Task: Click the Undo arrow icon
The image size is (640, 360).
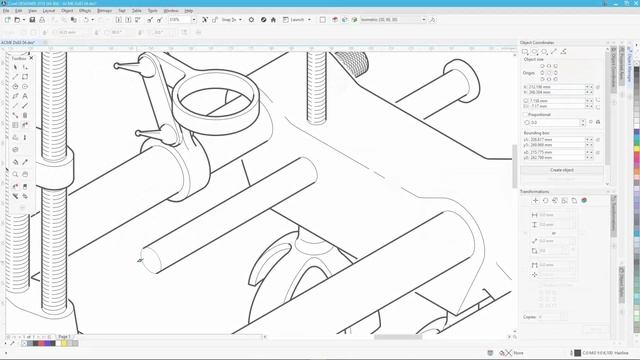Action: pos(86,20)
